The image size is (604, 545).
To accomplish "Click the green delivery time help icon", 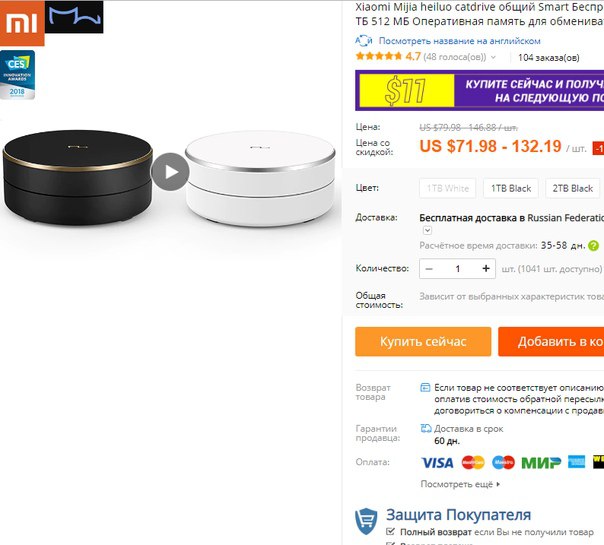I will [593, 246].
